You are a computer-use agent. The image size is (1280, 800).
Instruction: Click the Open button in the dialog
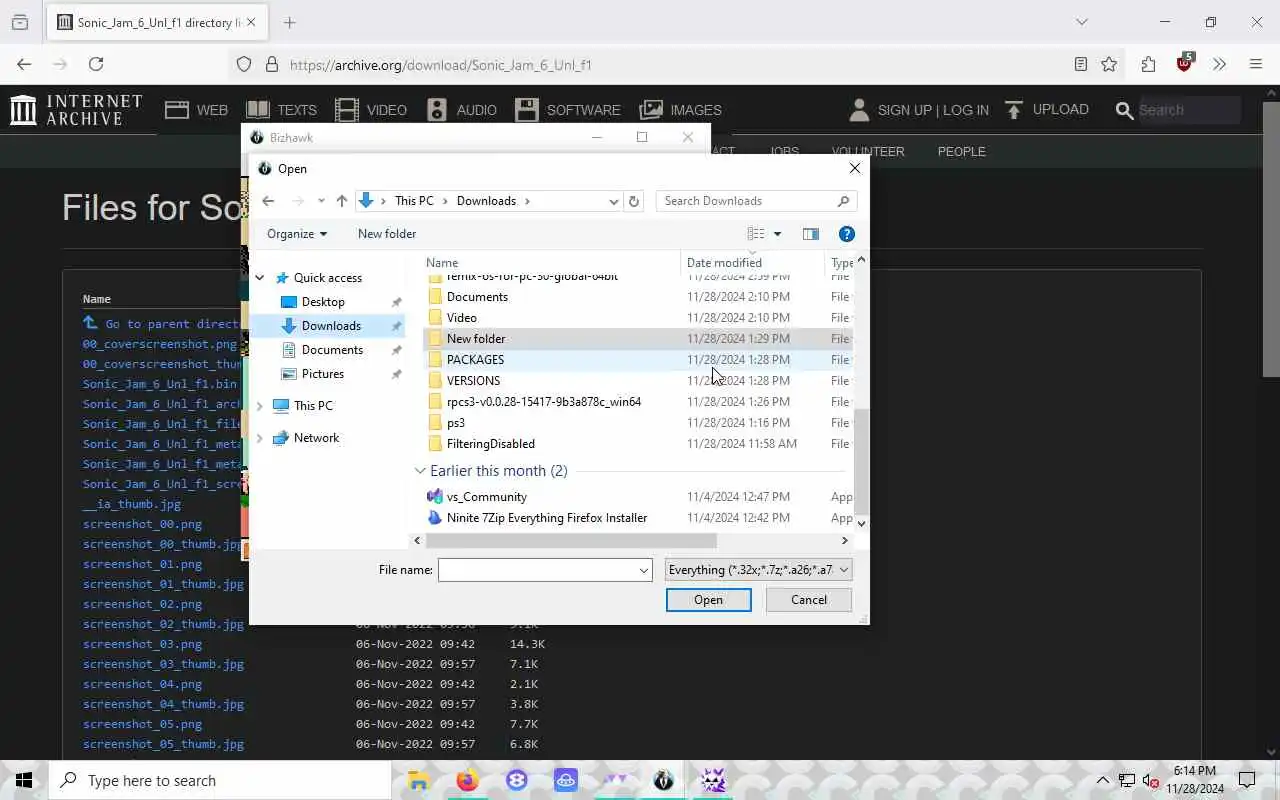coord(709,600)
